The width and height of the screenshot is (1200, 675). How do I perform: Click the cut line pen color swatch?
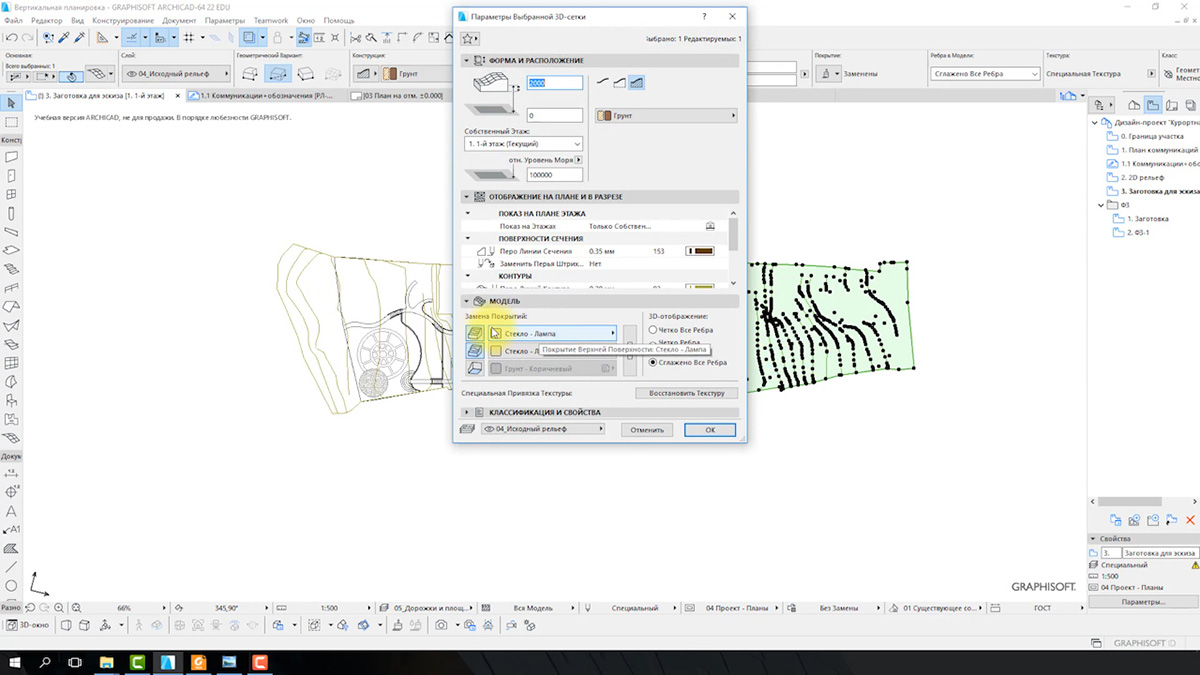pyautogui.click(x=698, y=251)
